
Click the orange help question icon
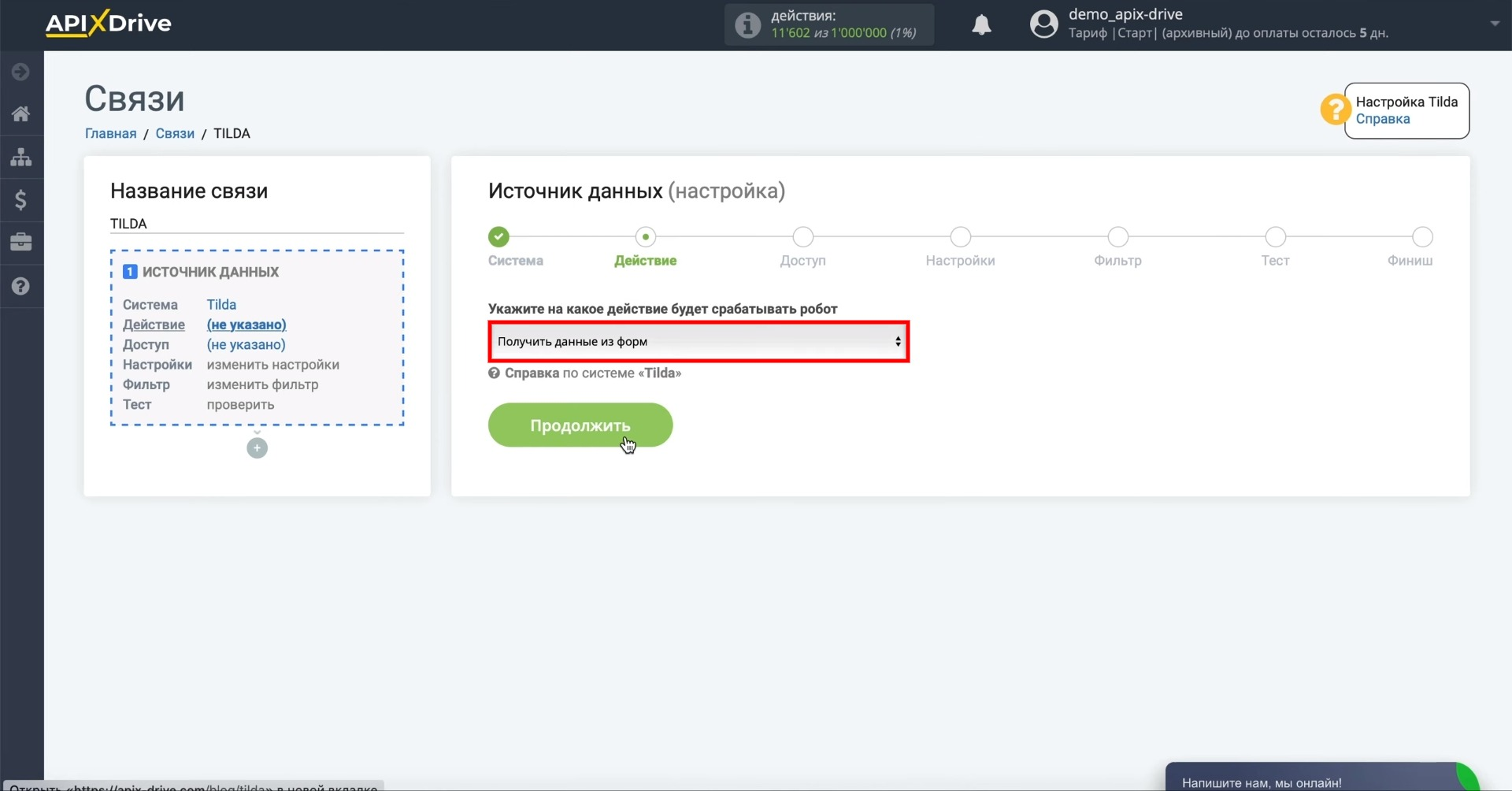pos(1336,110)
